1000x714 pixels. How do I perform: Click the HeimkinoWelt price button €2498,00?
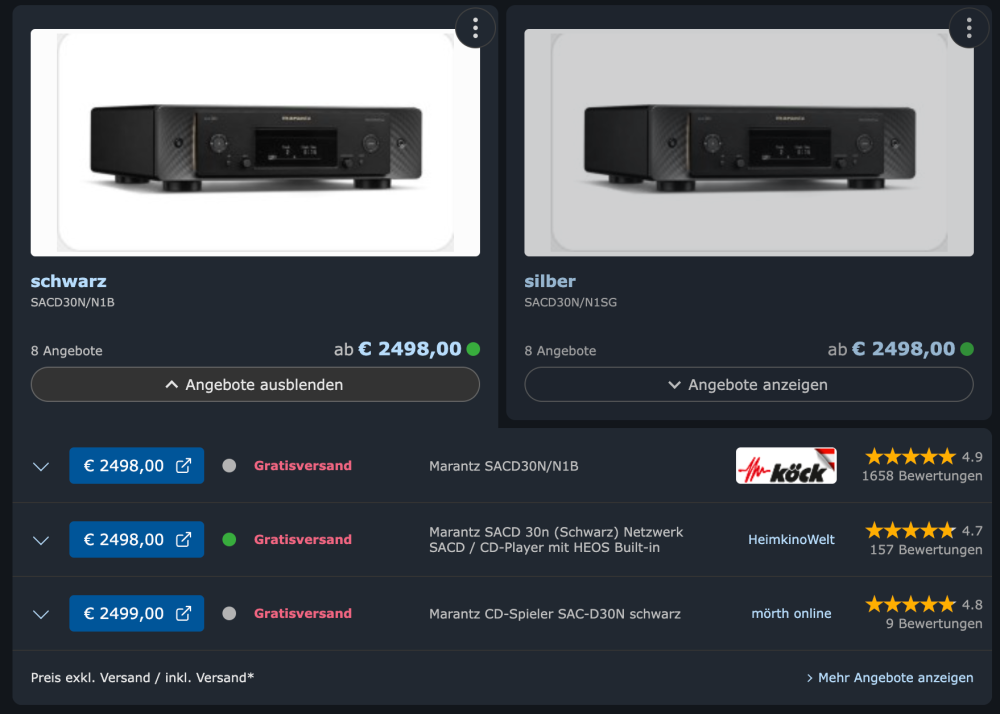click(x=124, y=540)
